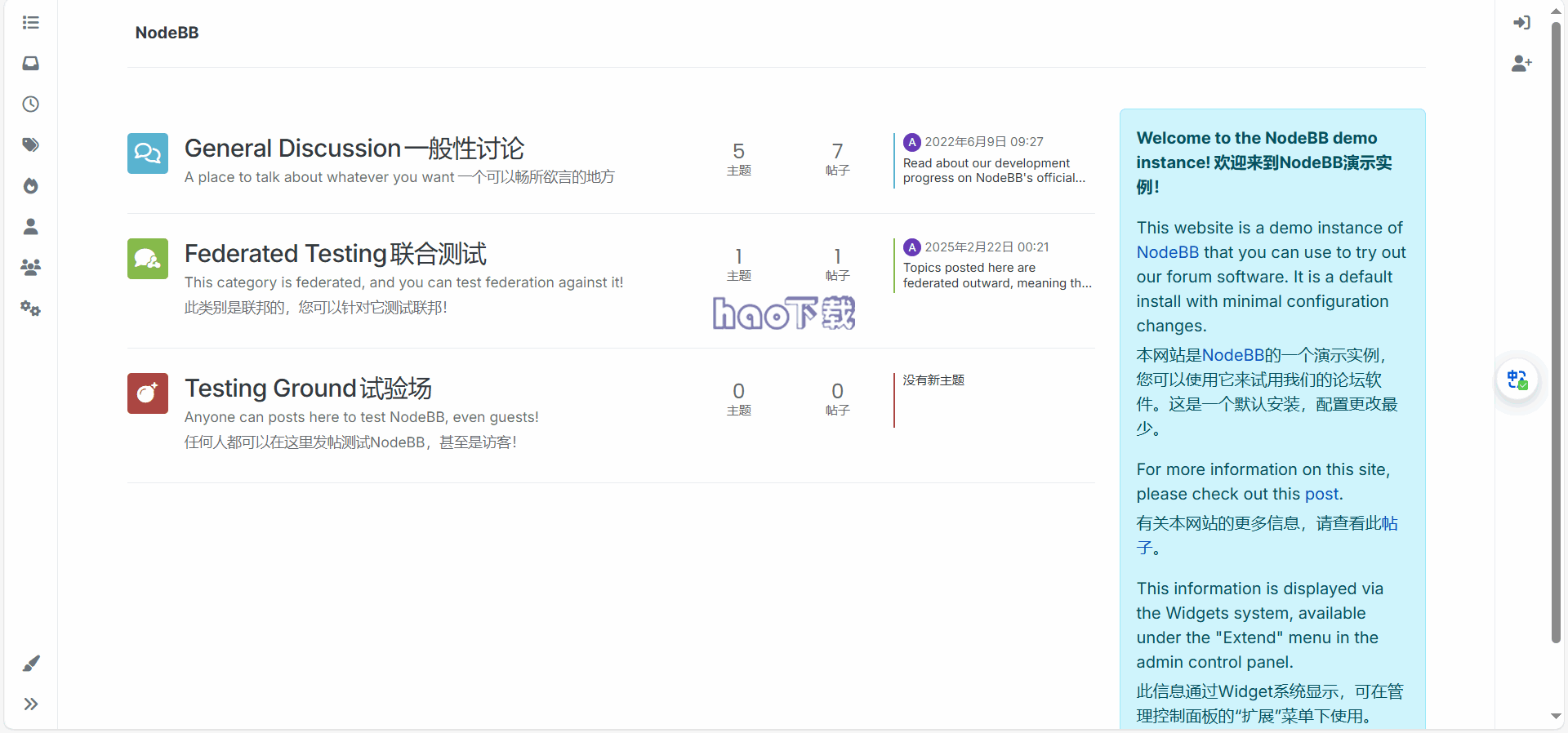Viewport: 1568px width, 733px height.
Task: Open the Testing Ground试验场 category
Action: (308, 389)
